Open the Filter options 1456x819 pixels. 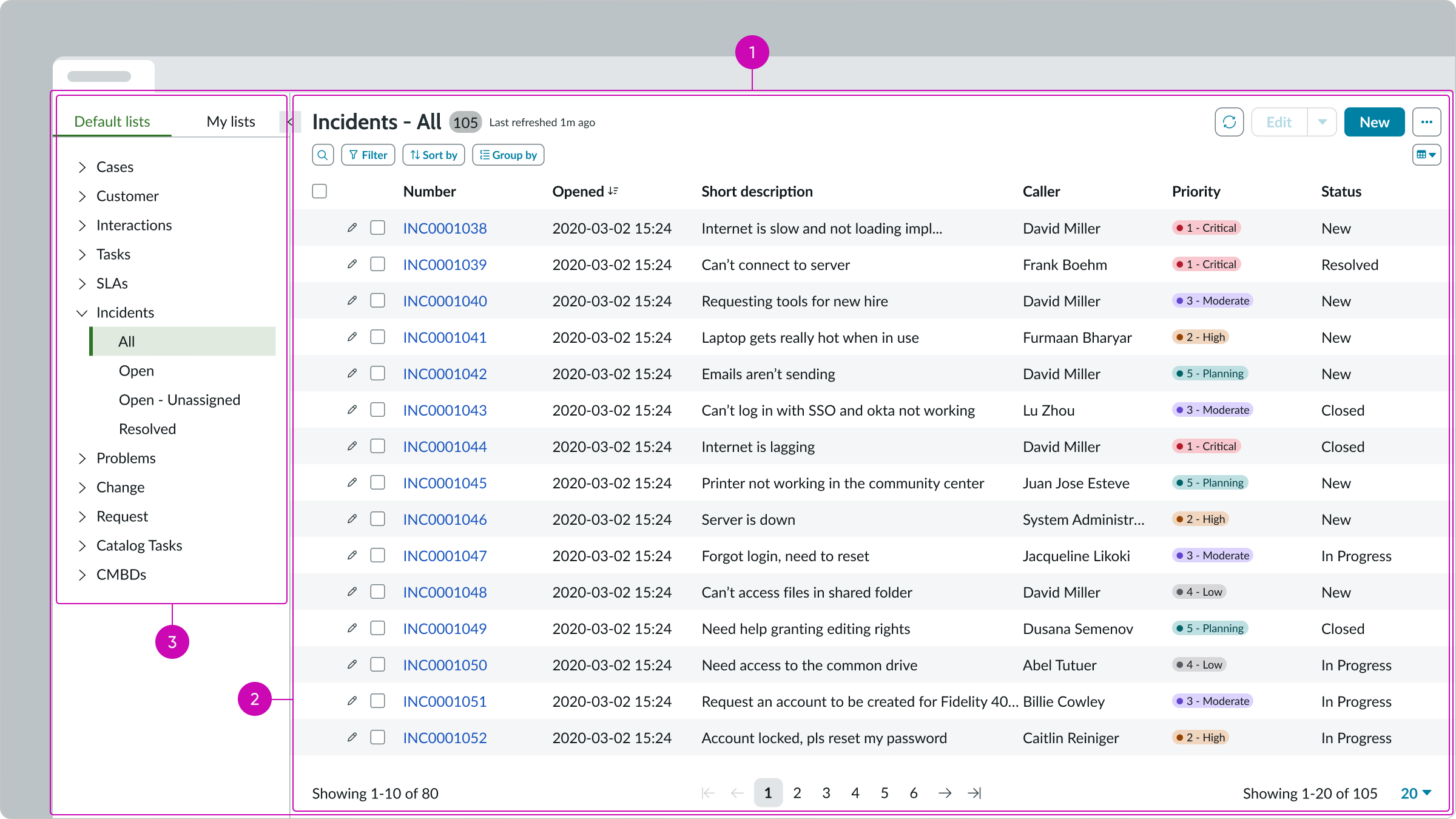(368, 155)
